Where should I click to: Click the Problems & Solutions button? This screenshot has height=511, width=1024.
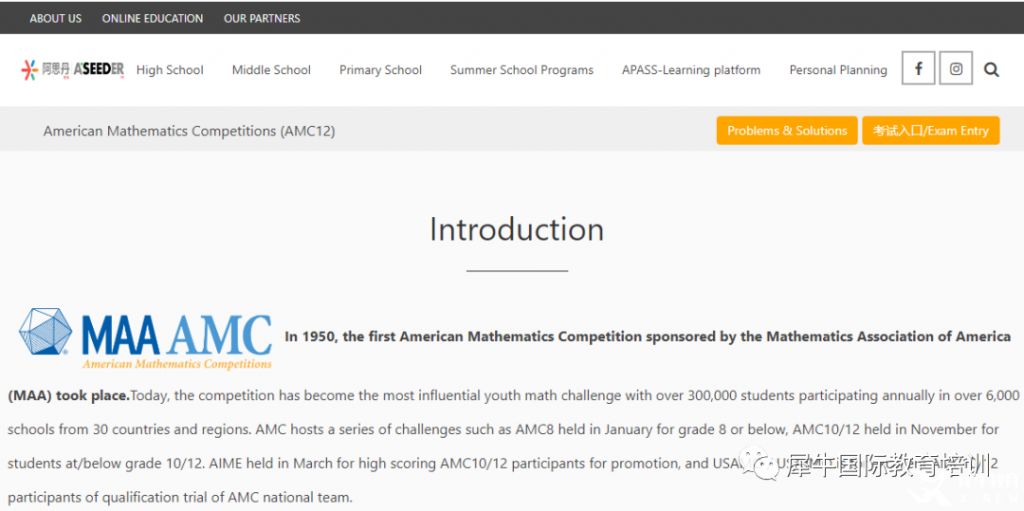pos(787,131)
